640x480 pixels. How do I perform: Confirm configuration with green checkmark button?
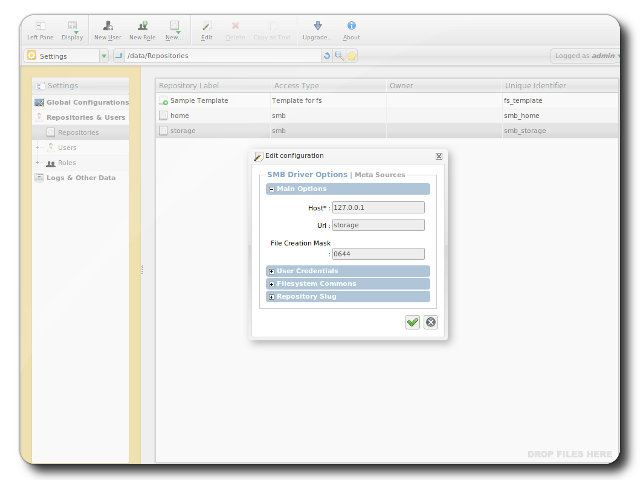[412, 322]
